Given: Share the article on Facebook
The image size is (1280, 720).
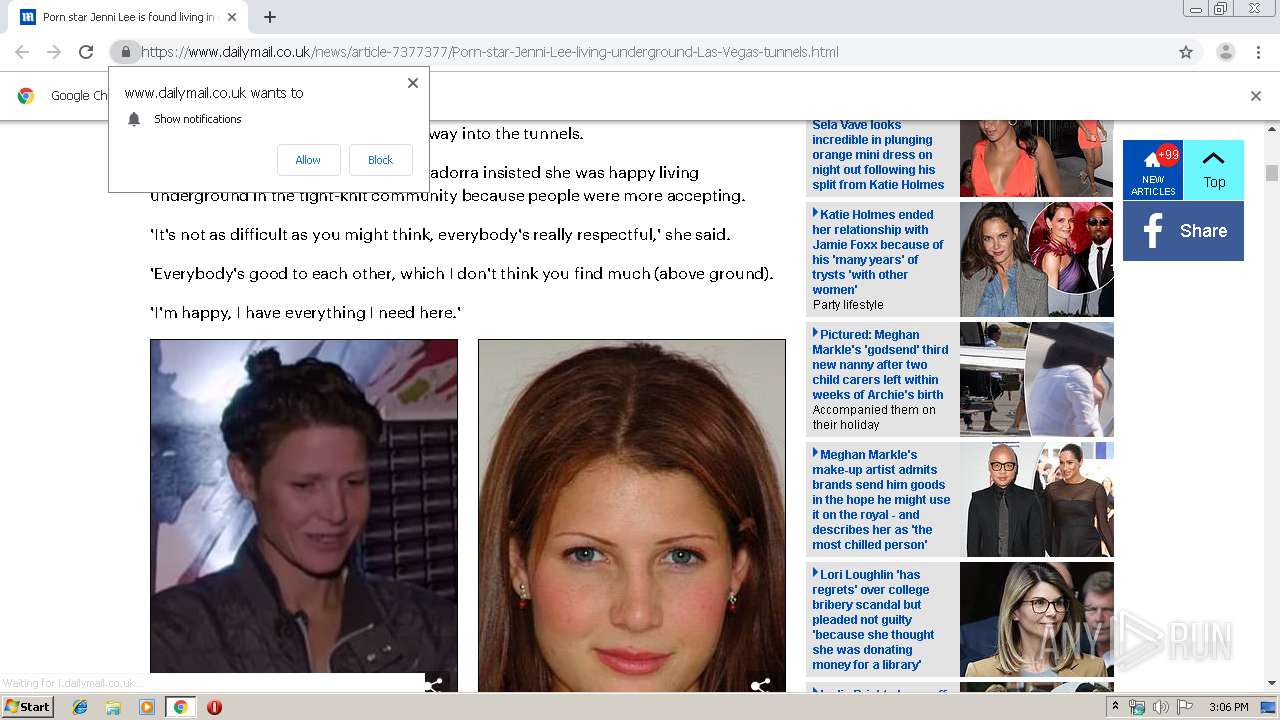Looking at the screenshot, I should [1183, 231].
